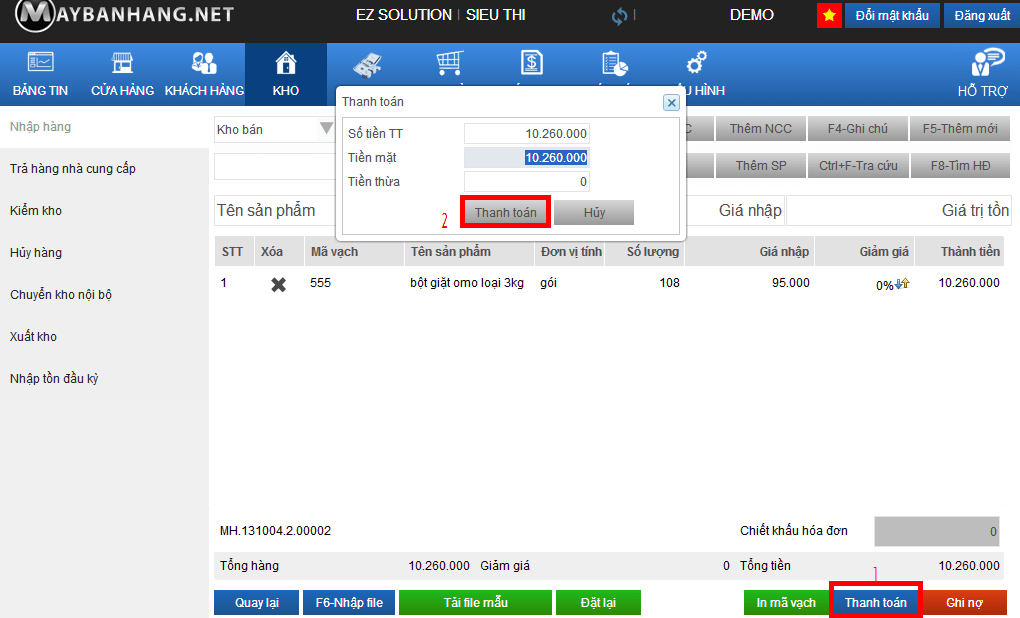The width and height of the screenshot is (1020, 618).
Task: Click the green In mã vạch button
Action: tap(786, 603)
